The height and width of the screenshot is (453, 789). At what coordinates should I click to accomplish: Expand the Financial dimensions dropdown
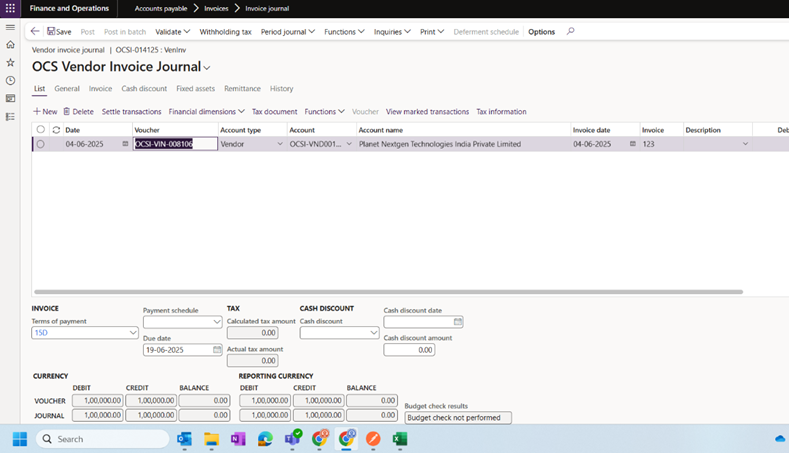coord(207,112)
